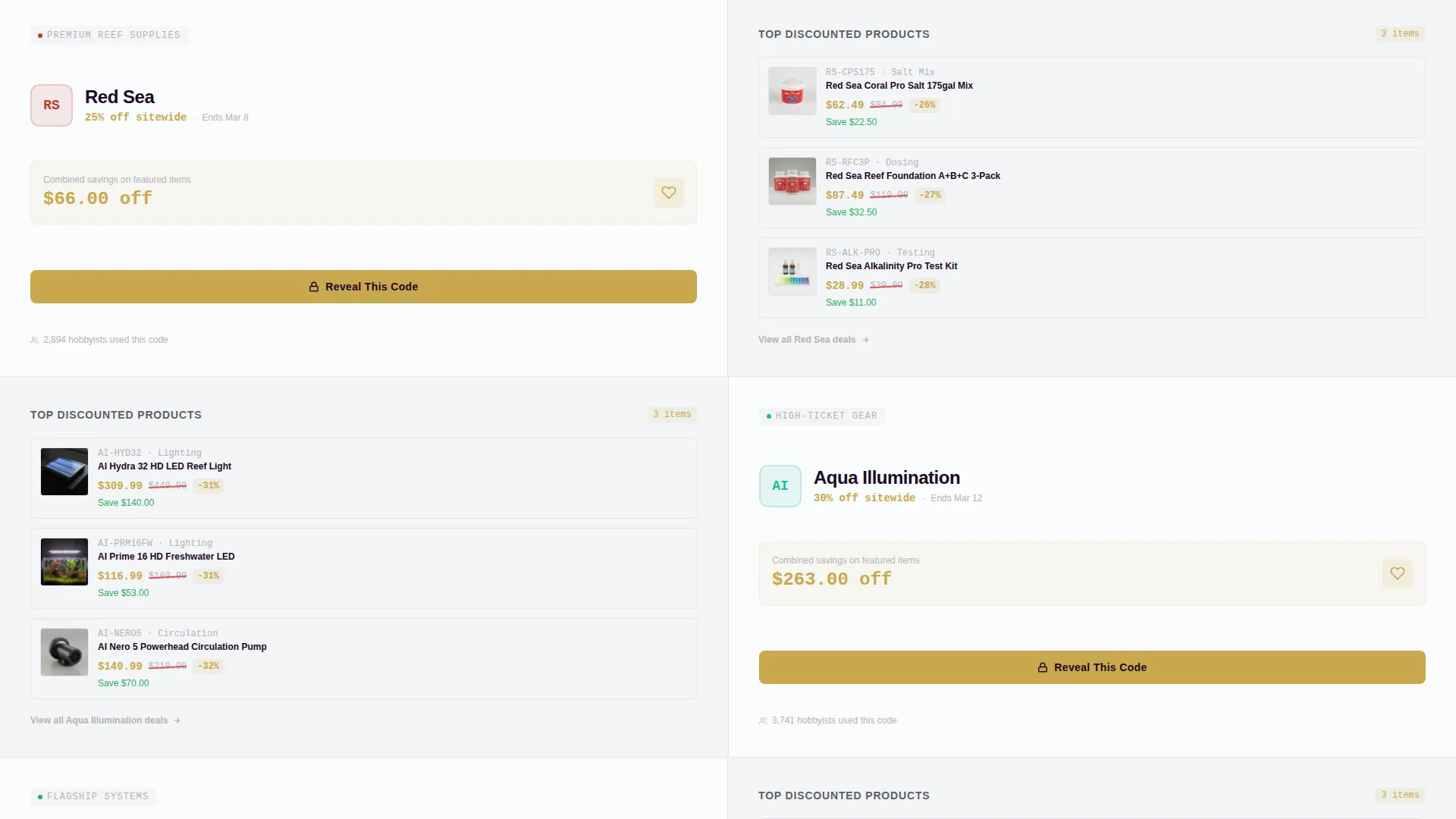1456x819 pixels.
Task: Click the Premium Reef Supplies tag
Action: pos(109,35)
